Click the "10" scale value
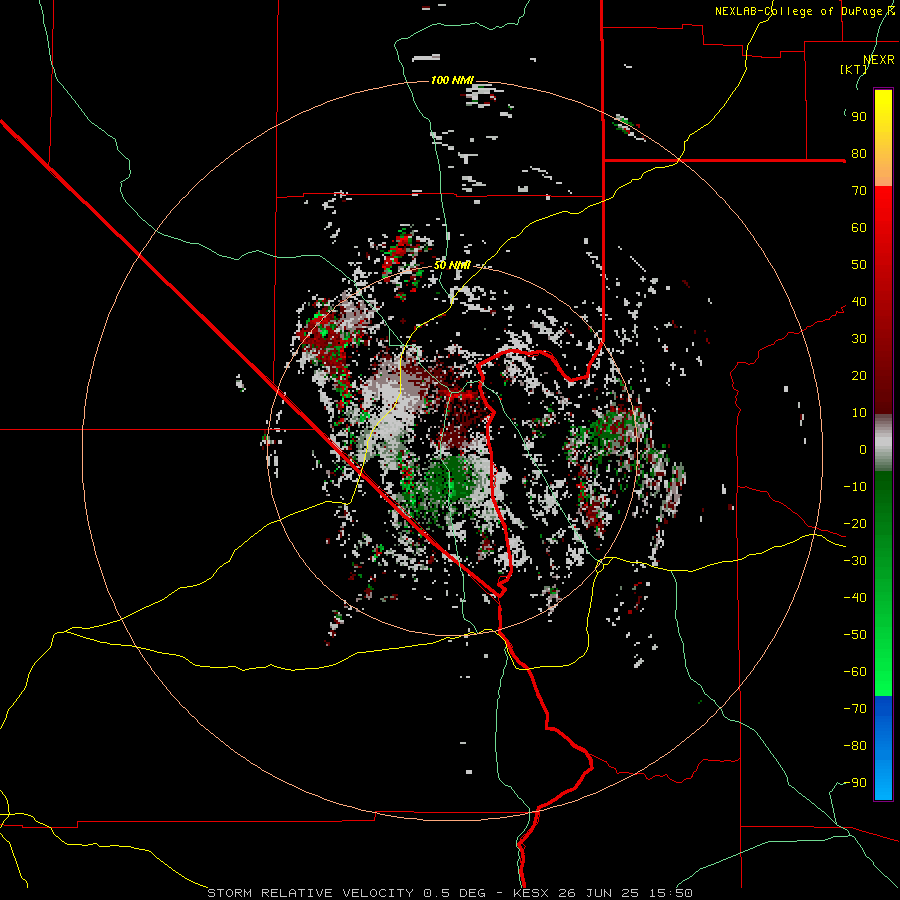Image resolution: width=900 pixels, height=900 pixels. click(859, 413)
